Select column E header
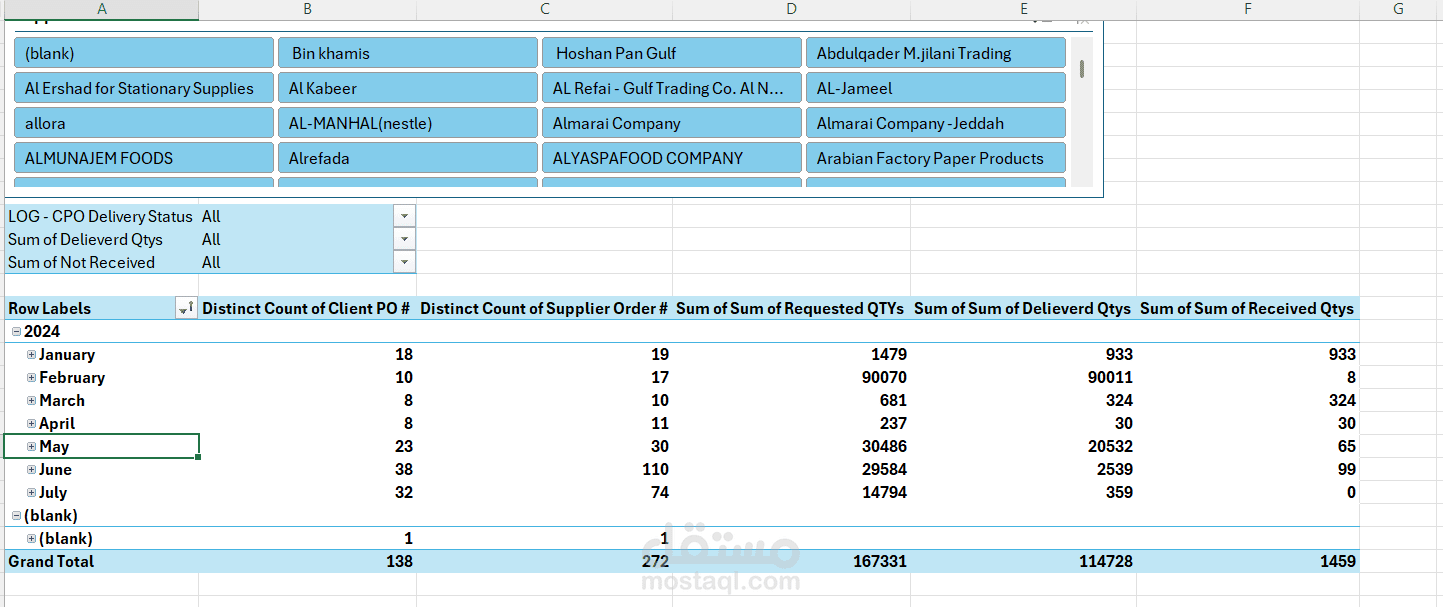The height and width of the screenshot is (607, 1443). tap(1024, 9)
